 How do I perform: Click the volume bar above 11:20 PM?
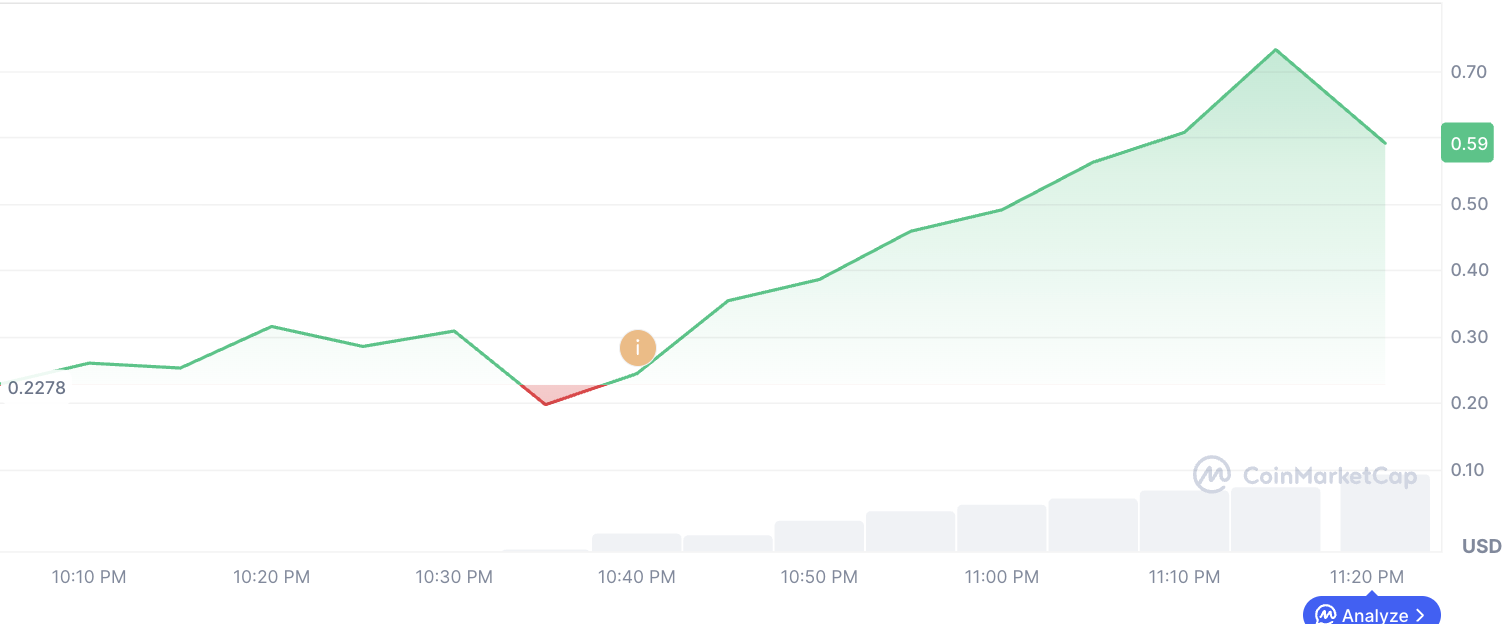1385,513
